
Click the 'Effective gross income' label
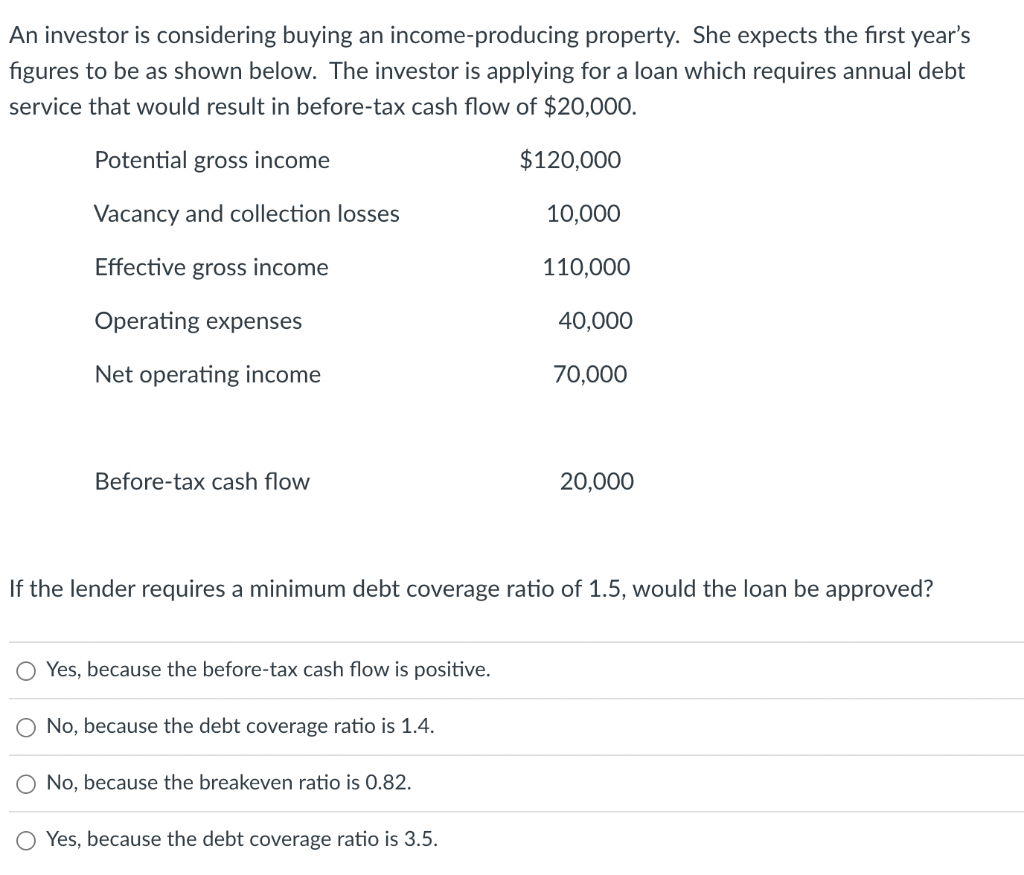point(212,268)
